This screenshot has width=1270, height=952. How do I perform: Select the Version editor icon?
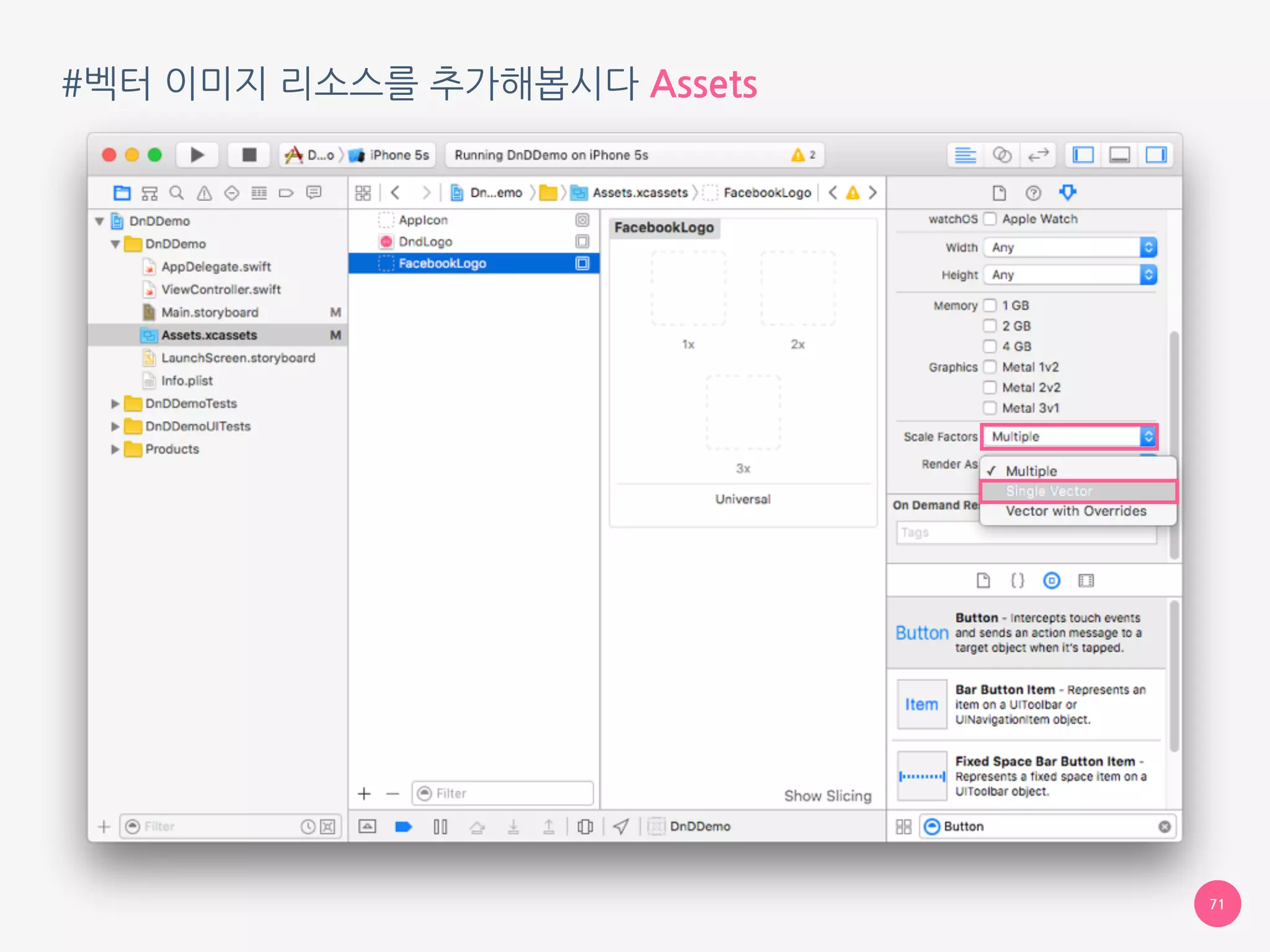(x=1038, y=155)
